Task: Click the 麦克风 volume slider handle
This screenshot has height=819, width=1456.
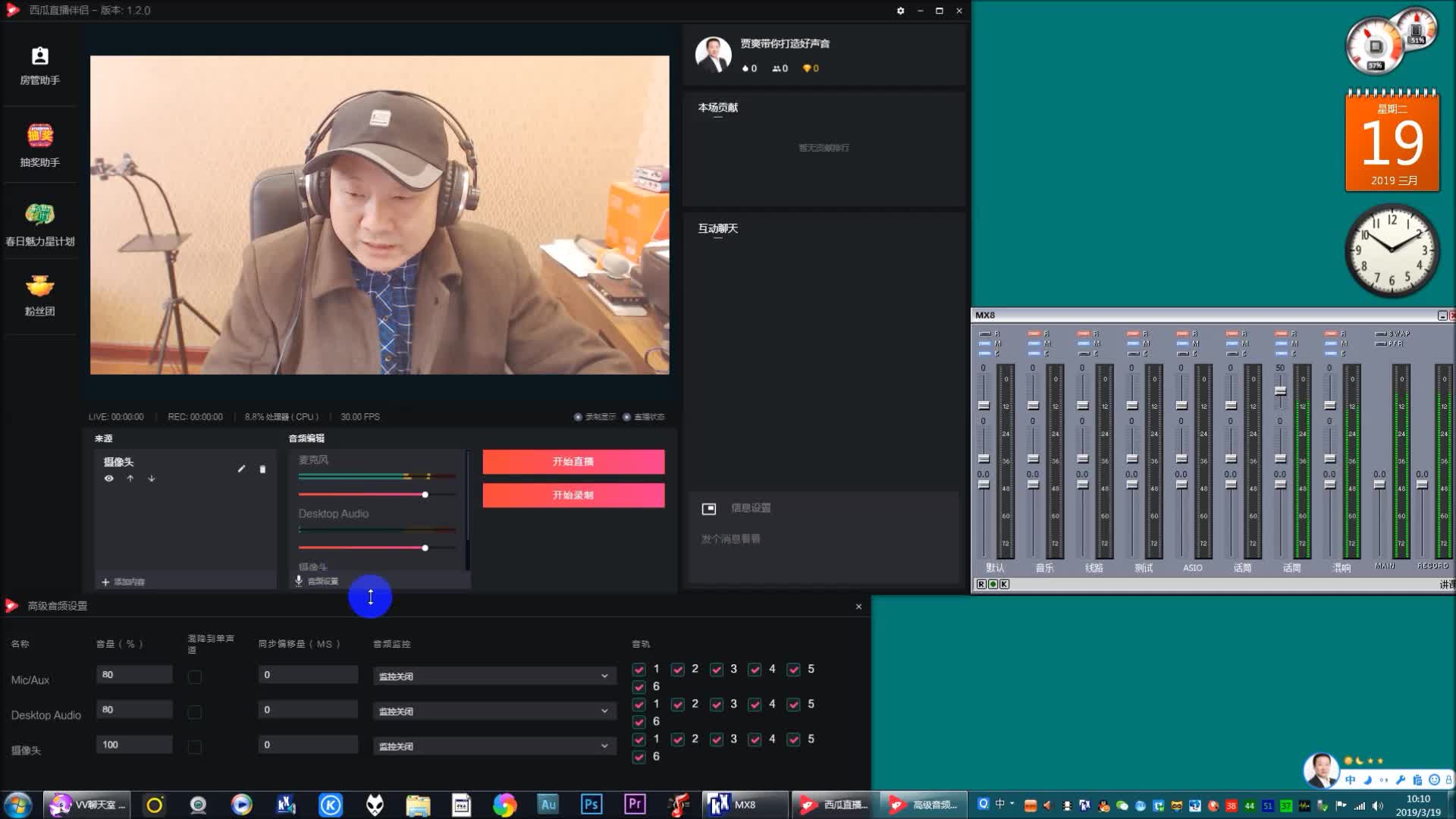Action: [x=425, y=494]
